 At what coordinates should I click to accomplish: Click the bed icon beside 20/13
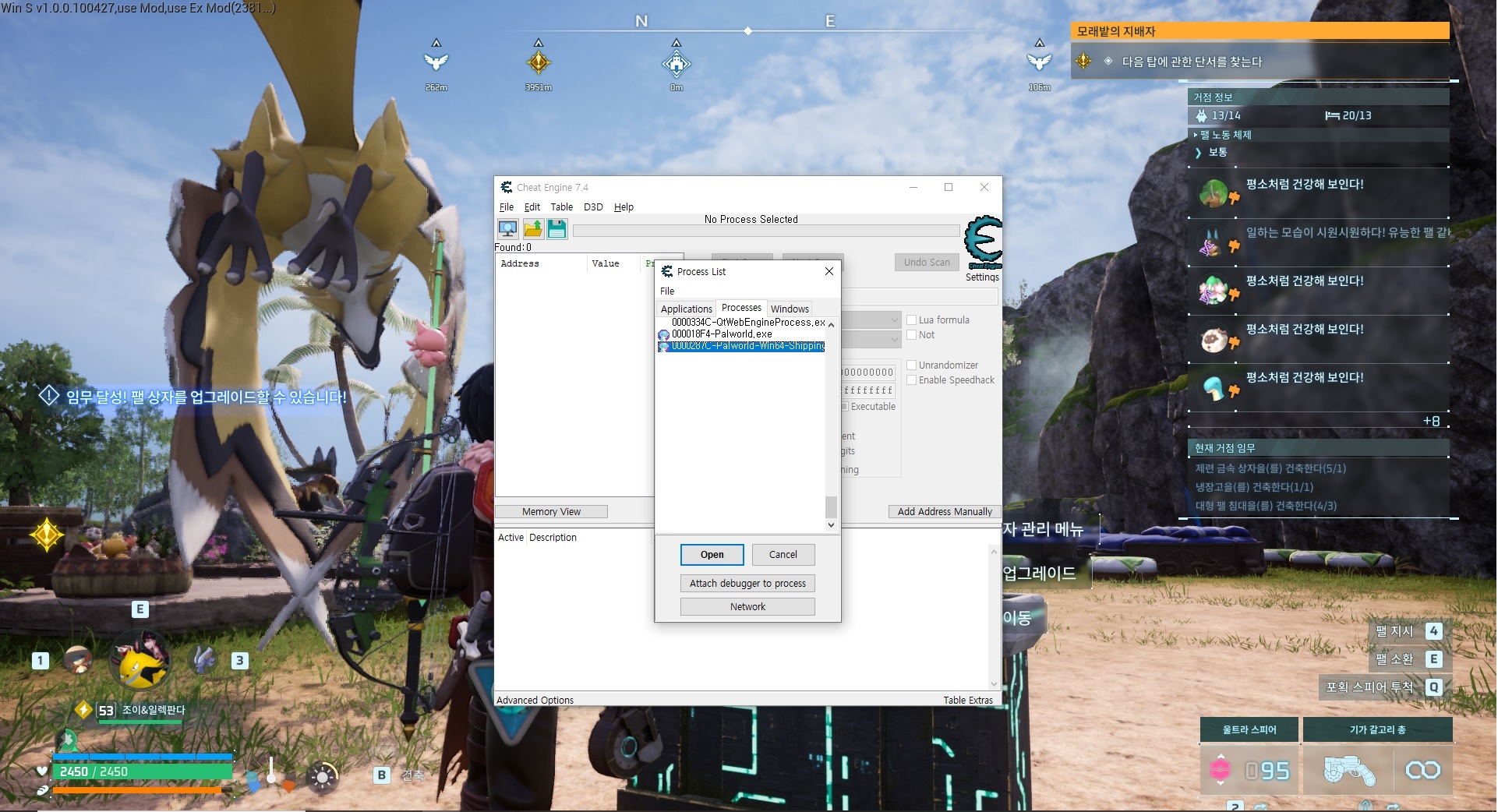1332,115
